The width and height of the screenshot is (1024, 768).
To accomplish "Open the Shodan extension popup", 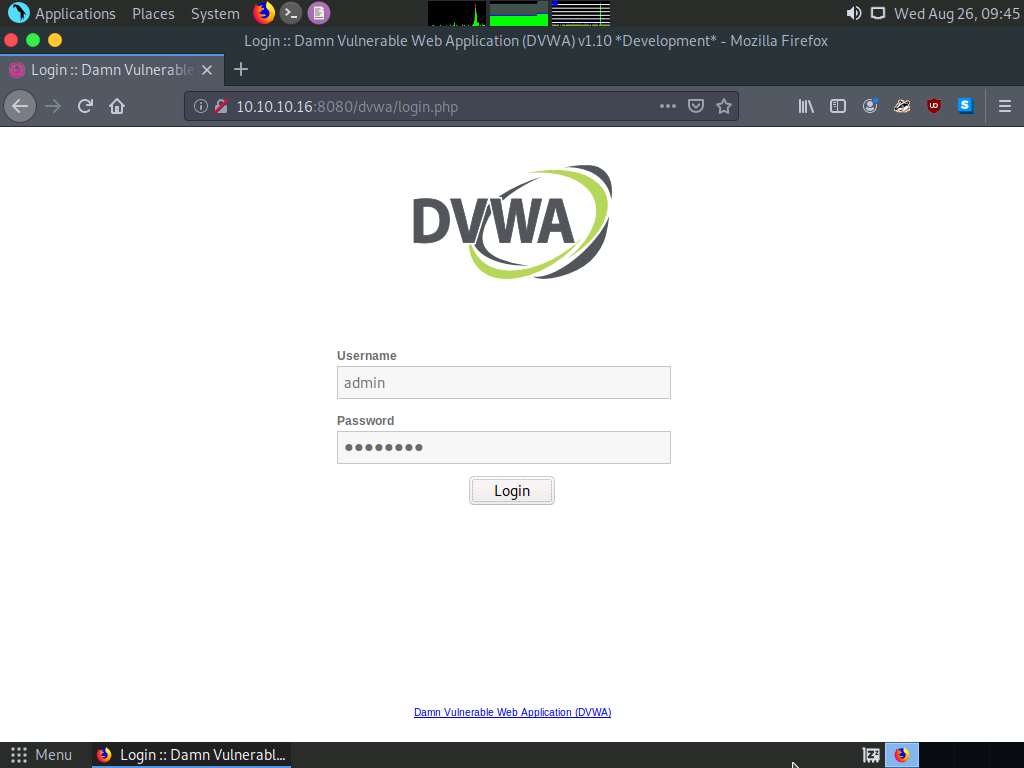I will [x=964, y=106].
